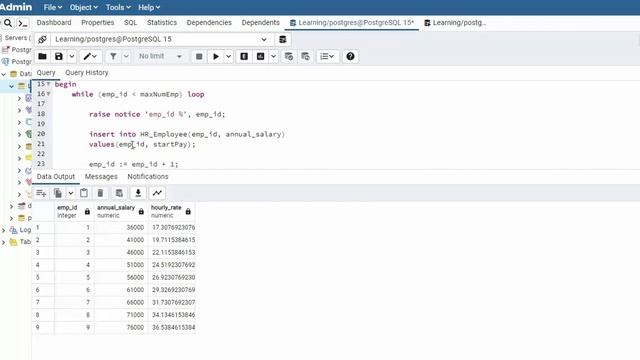Screen dimensions: 640x360
Task: Expand the connection selector Learning/postgres@PostgreSQL 15
Action: coord(264,40)
